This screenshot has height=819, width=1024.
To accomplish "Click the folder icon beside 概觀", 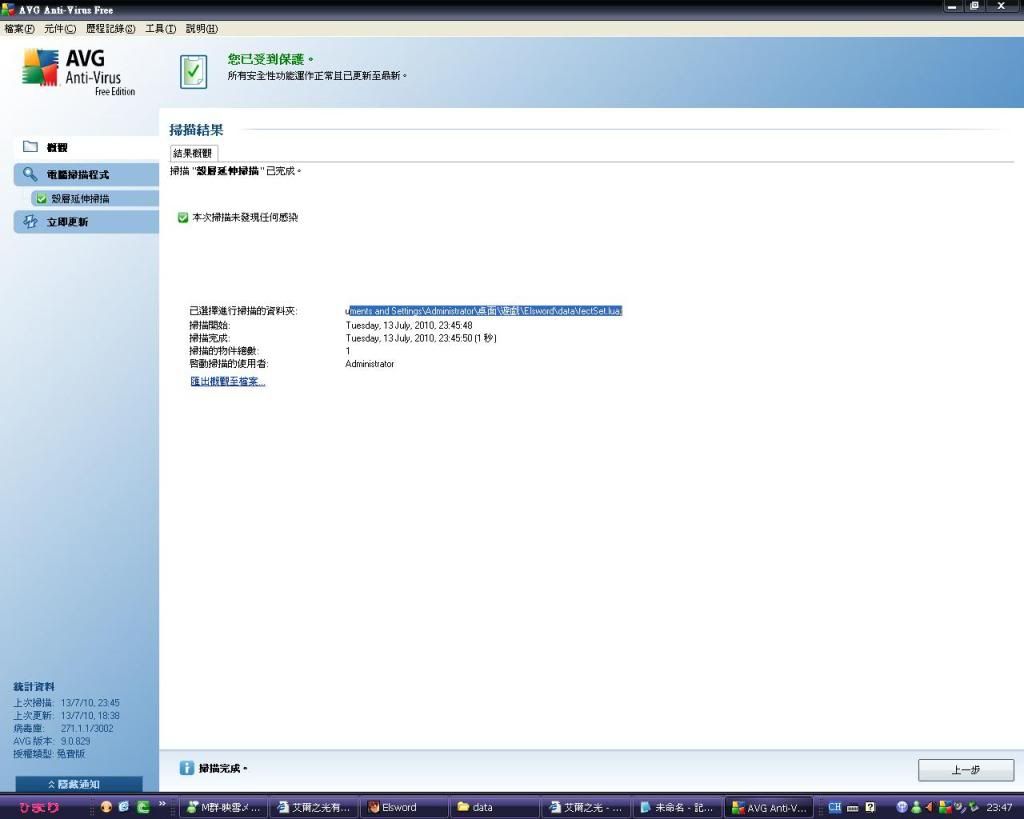I will tap(30, 146).
